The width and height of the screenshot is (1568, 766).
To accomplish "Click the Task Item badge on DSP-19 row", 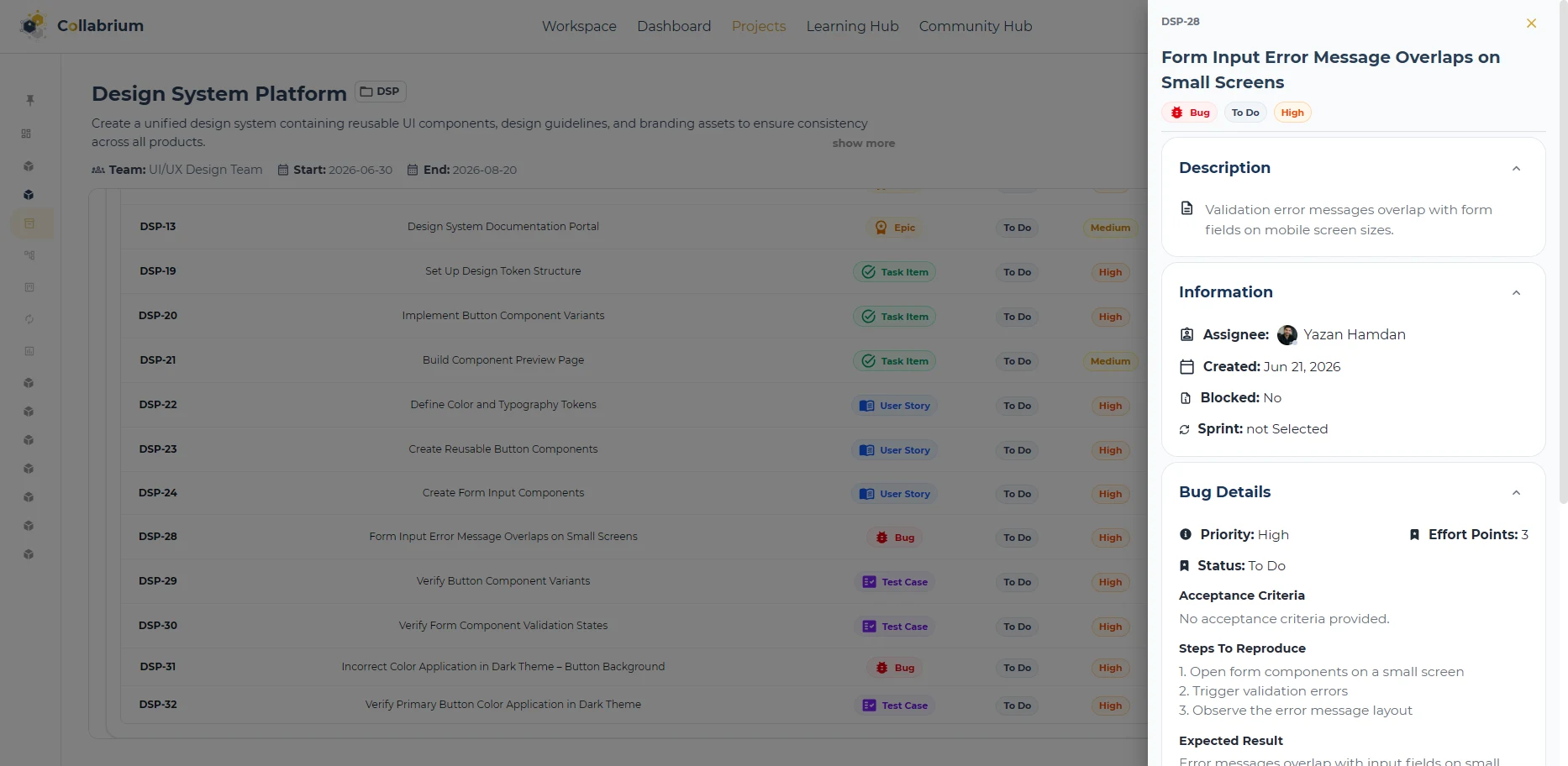I will [x=895, y=272].
